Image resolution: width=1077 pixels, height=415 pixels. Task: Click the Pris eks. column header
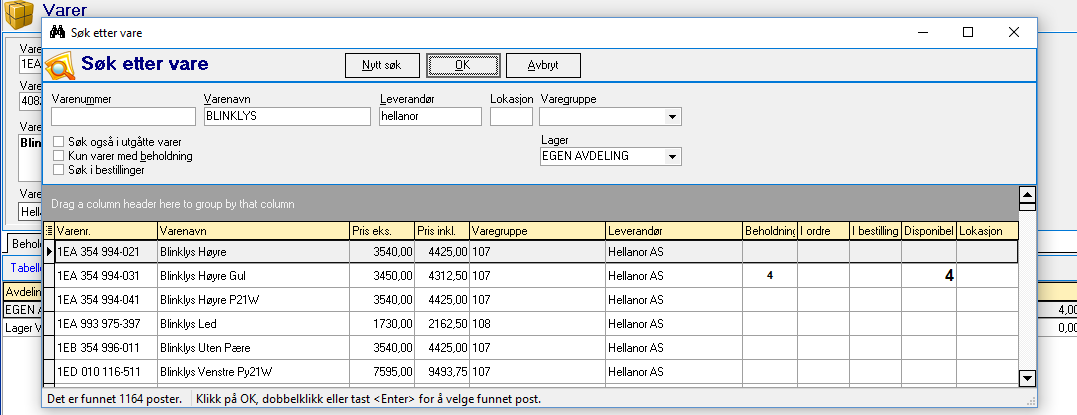tap(381, 231)
